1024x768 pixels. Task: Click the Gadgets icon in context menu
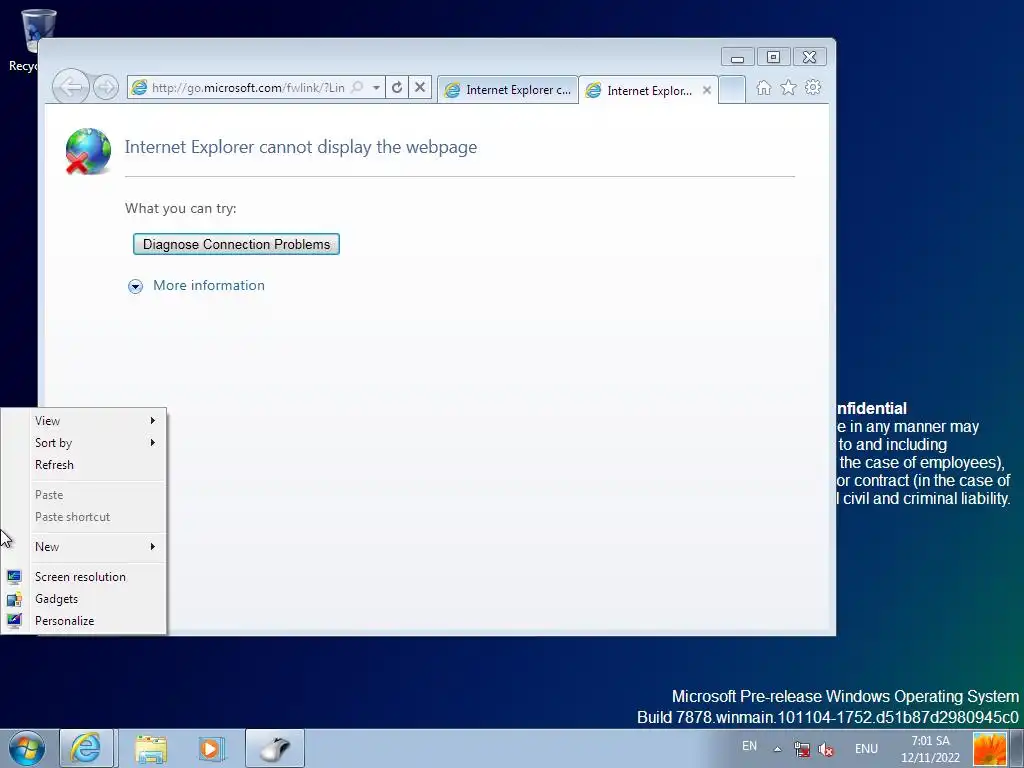[14, 599]
